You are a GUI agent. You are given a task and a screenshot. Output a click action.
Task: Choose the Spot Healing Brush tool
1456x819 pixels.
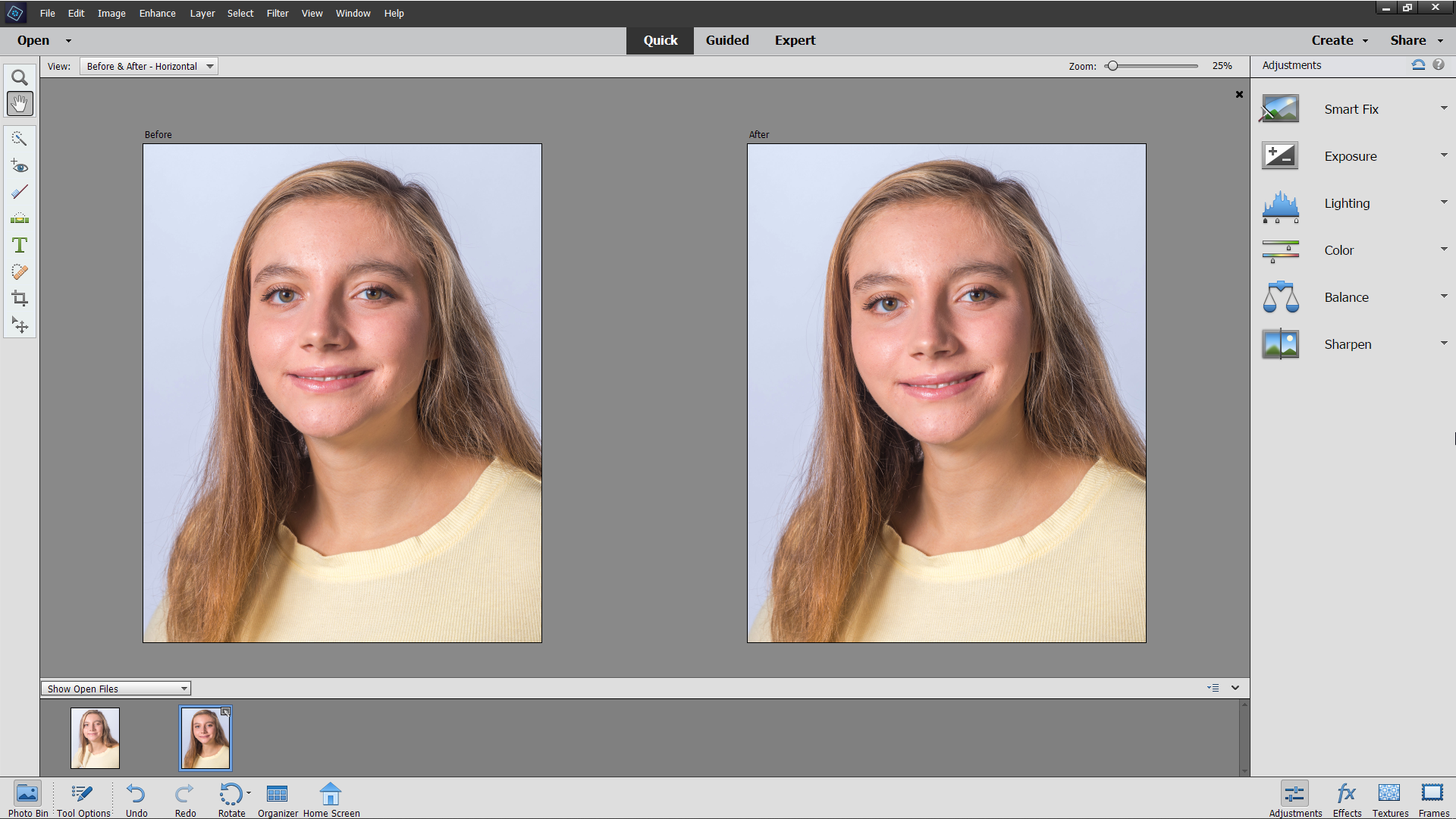click(20, 272)
